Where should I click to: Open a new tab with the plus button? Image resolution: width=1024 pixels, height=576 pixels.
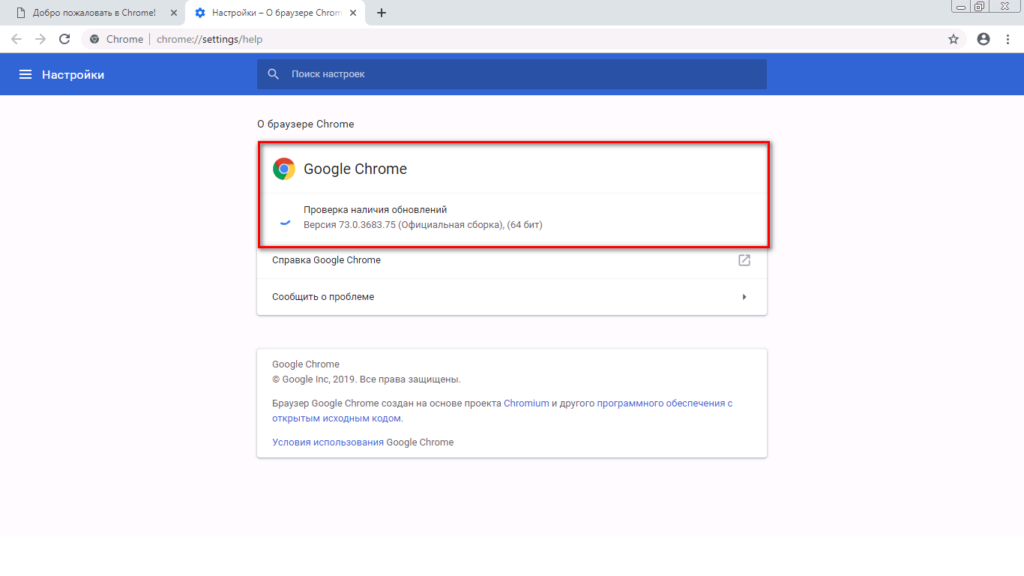point(381,12)
